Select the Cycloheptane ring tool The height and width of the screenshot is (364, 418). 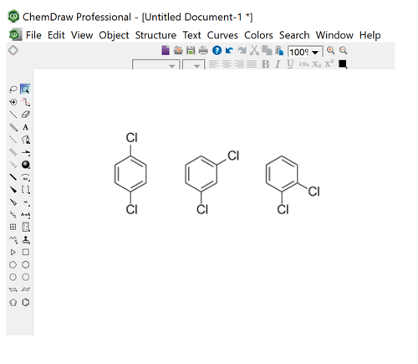click(13, 277)
